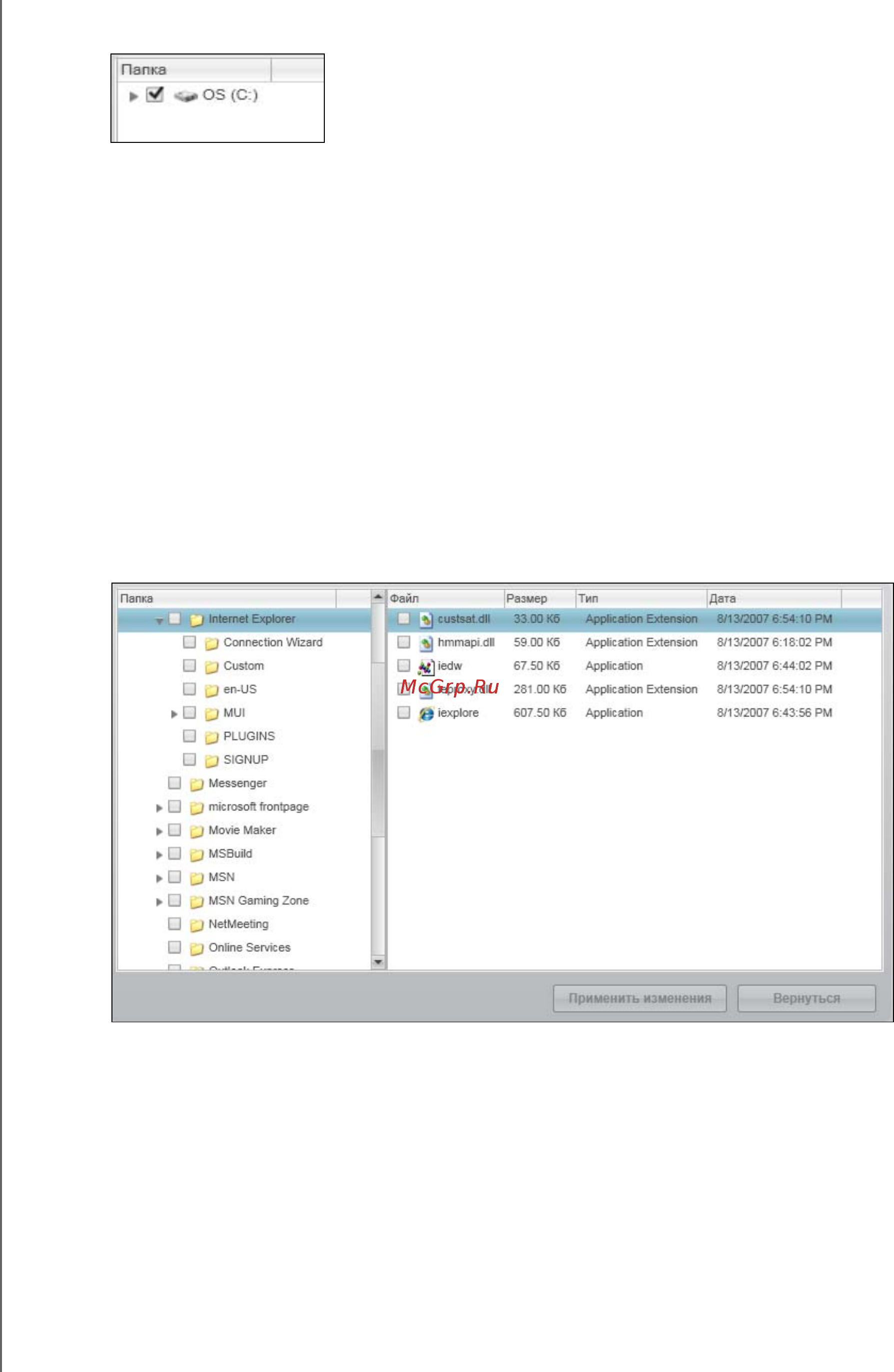Click the date 8/13/2007 6:18:02 PM
The height and width of the screenshot is (1372, 894).
(x=774, y=642)
